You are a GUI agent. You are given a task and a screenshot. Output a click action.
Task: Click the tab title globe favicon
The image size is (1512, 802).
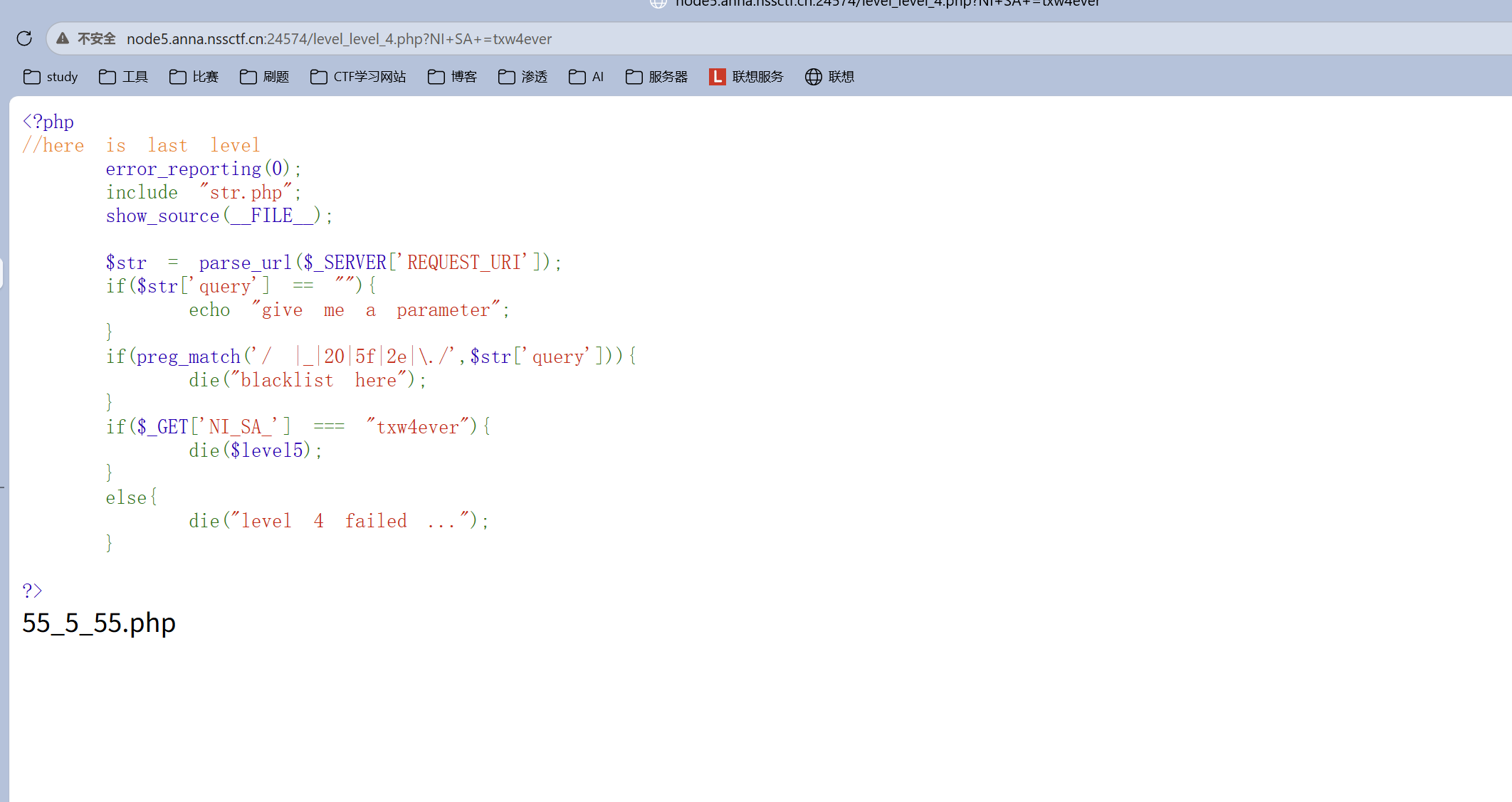tap(658, 3)
